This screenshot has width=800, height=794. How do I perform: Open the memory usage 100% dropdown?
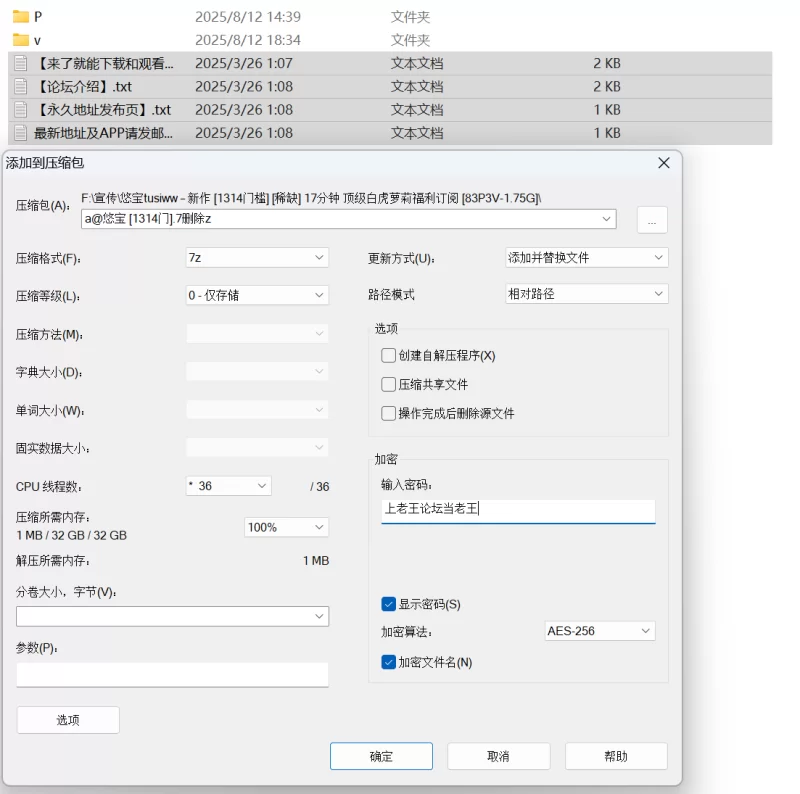[287, 527]
